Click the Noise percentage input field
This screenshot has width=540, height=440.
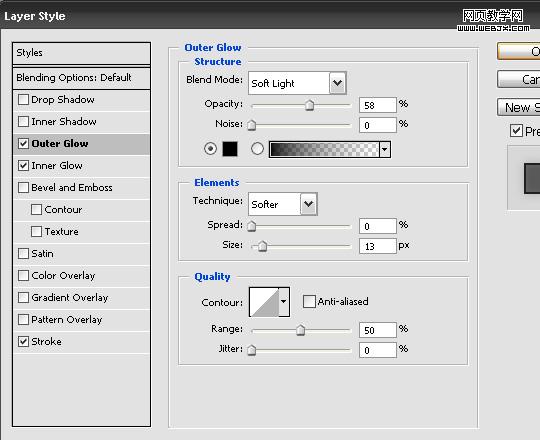[x=378, y=125]
